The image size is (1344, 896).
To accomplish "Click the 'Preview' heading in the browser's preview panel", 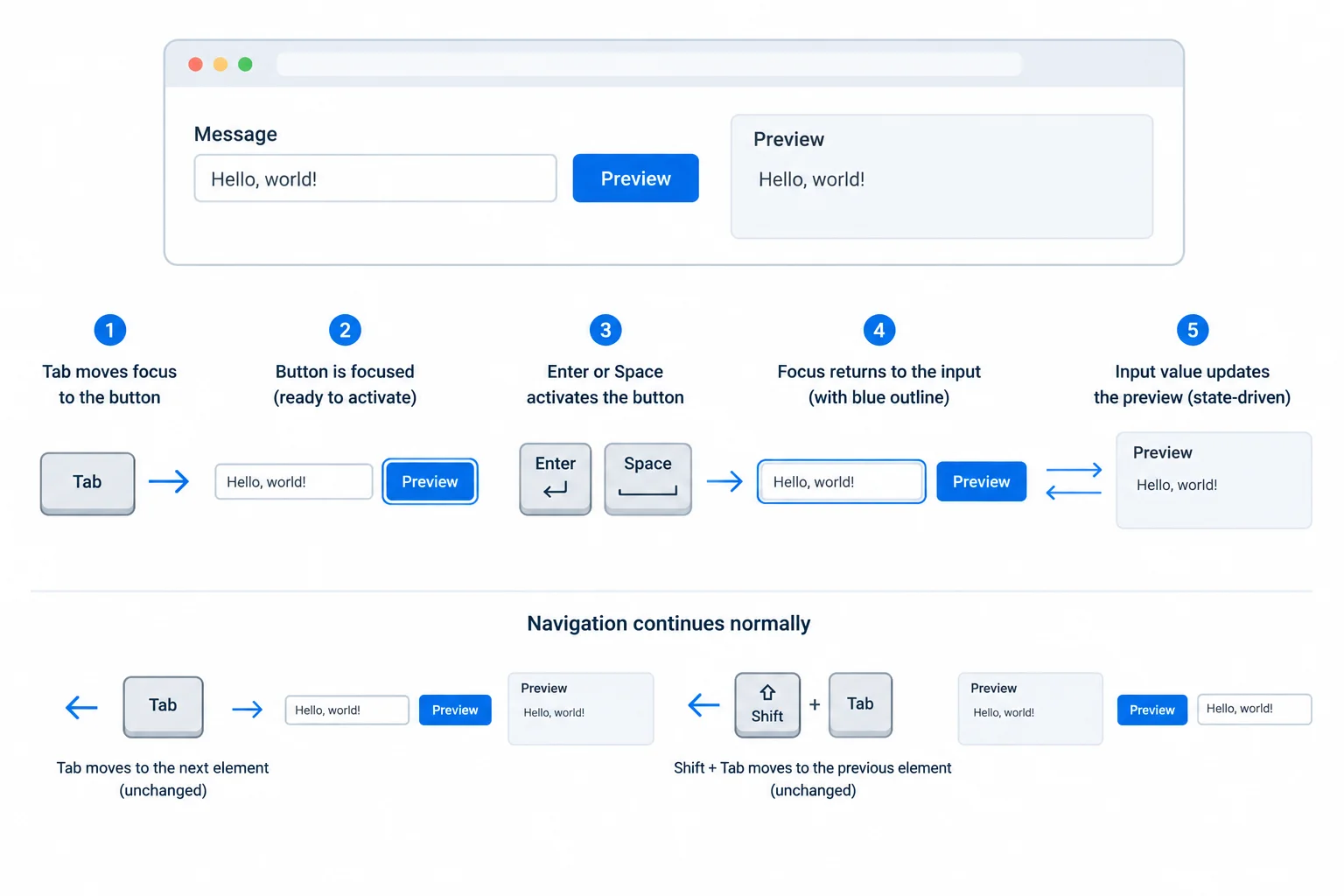I will [789, 139].
